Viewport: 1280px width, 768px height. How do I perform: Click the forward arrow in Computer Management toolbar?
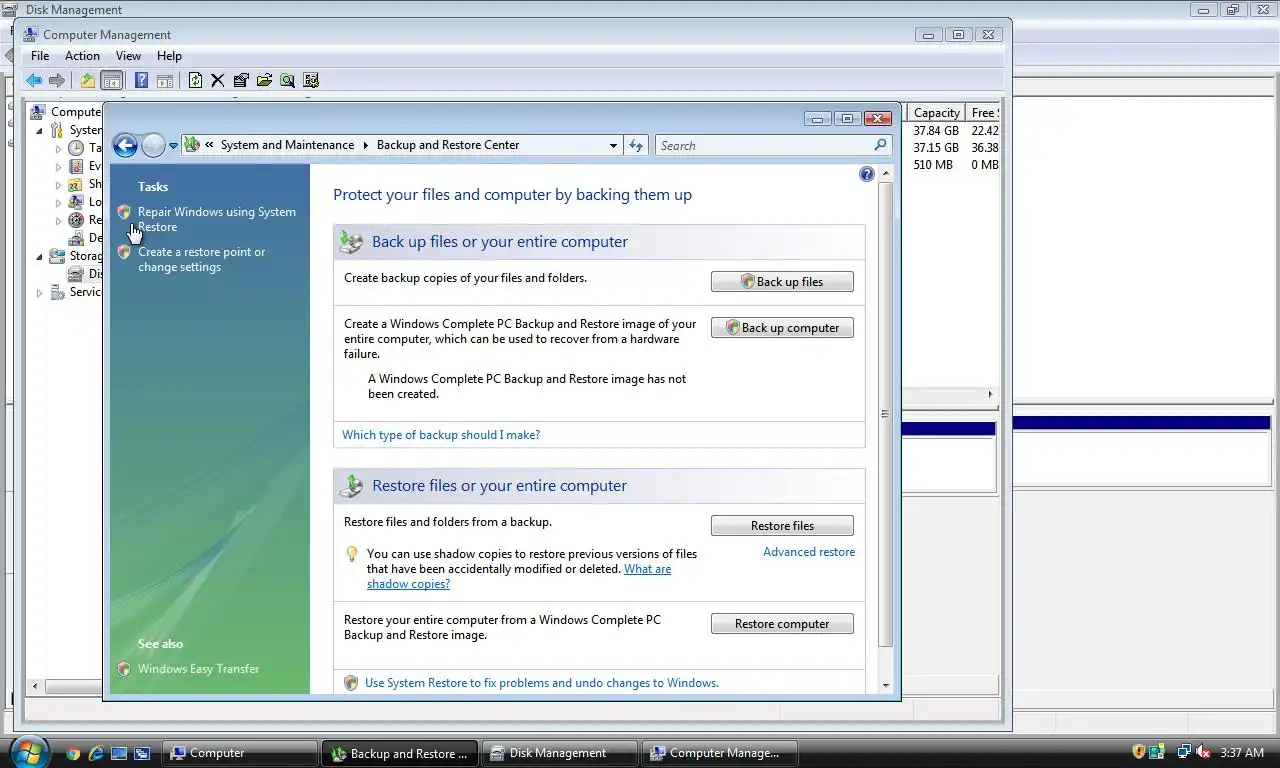57,81
